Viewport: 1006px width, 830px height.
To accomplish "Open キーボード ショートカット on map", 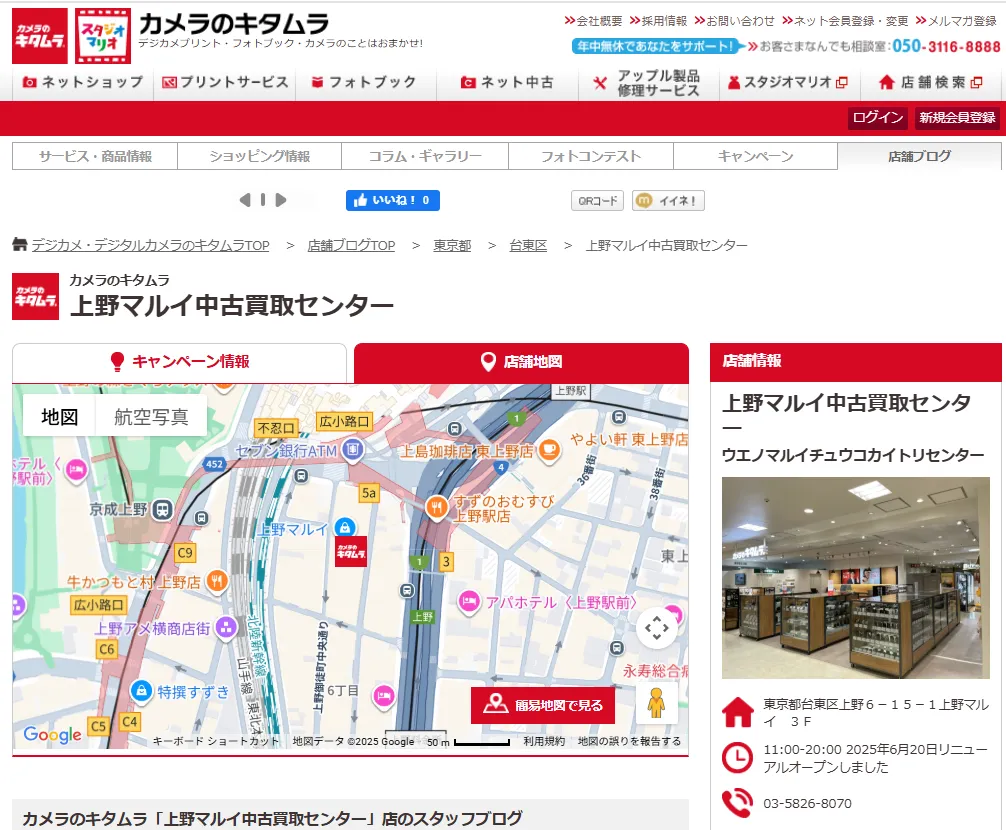I will 216,741.
